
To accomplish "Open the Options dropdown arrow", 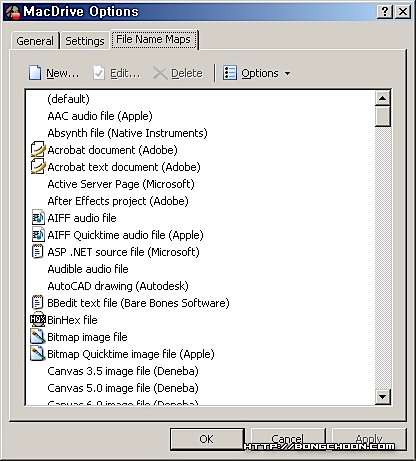I will point(287,73).
